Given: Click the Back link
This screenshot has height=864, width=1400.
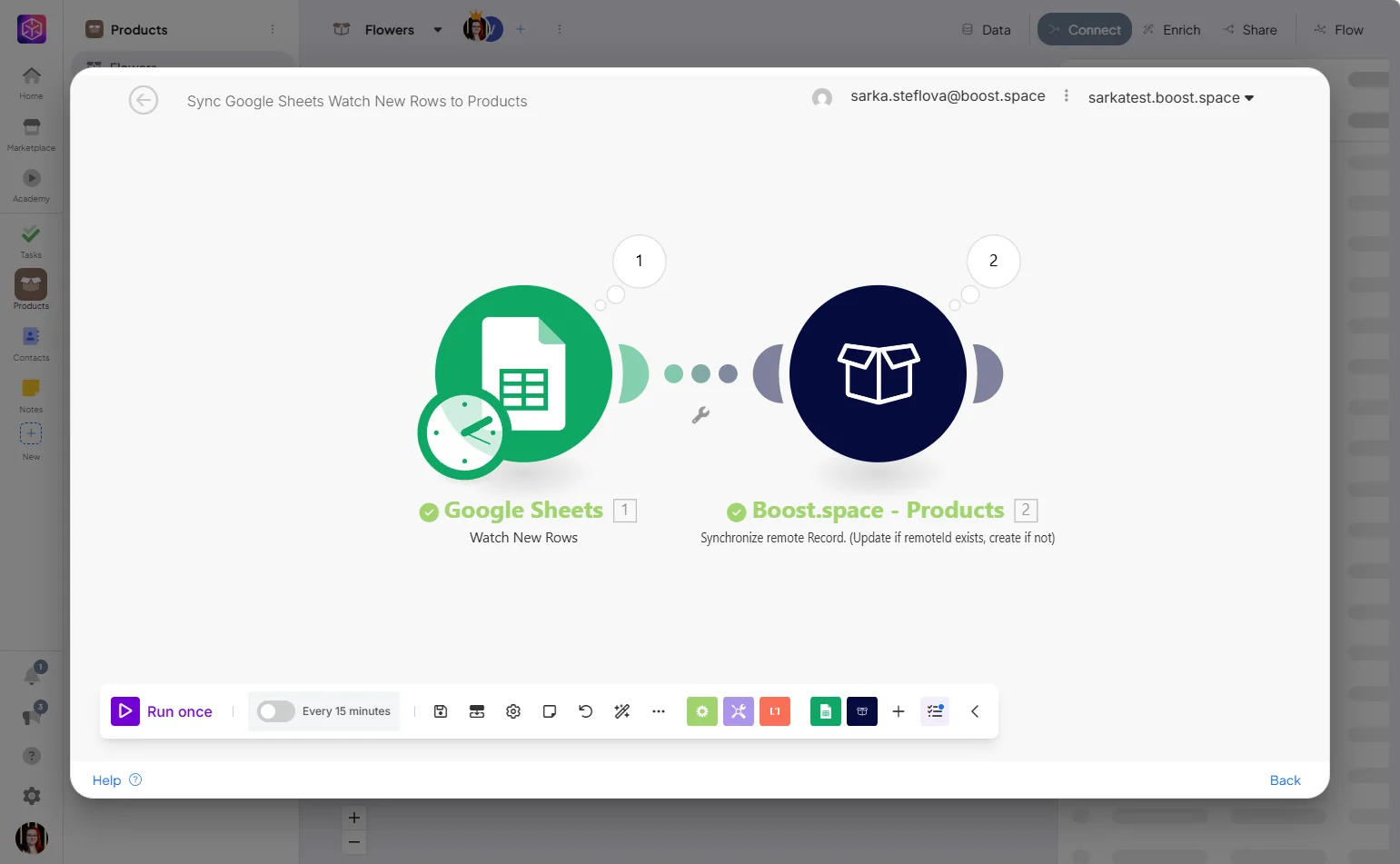Looking at the screenshot, I should pyautogui.click(x=1285, y=780).
